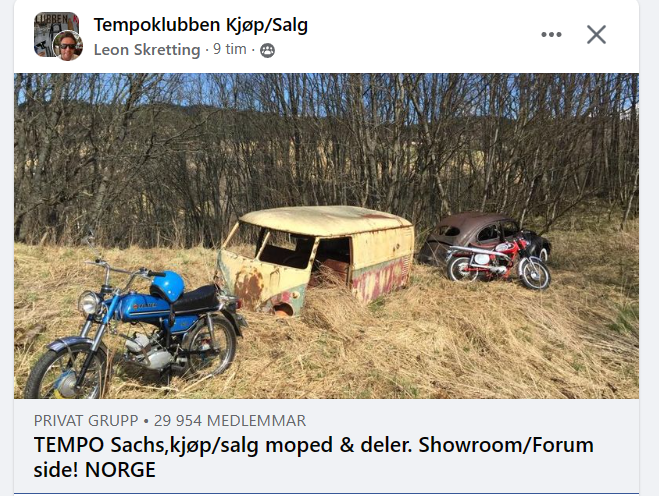Image resolution: width=659 pixels, height=496 pixels.
Task: Click the blue moped in the photo
Action: point(136,327)
